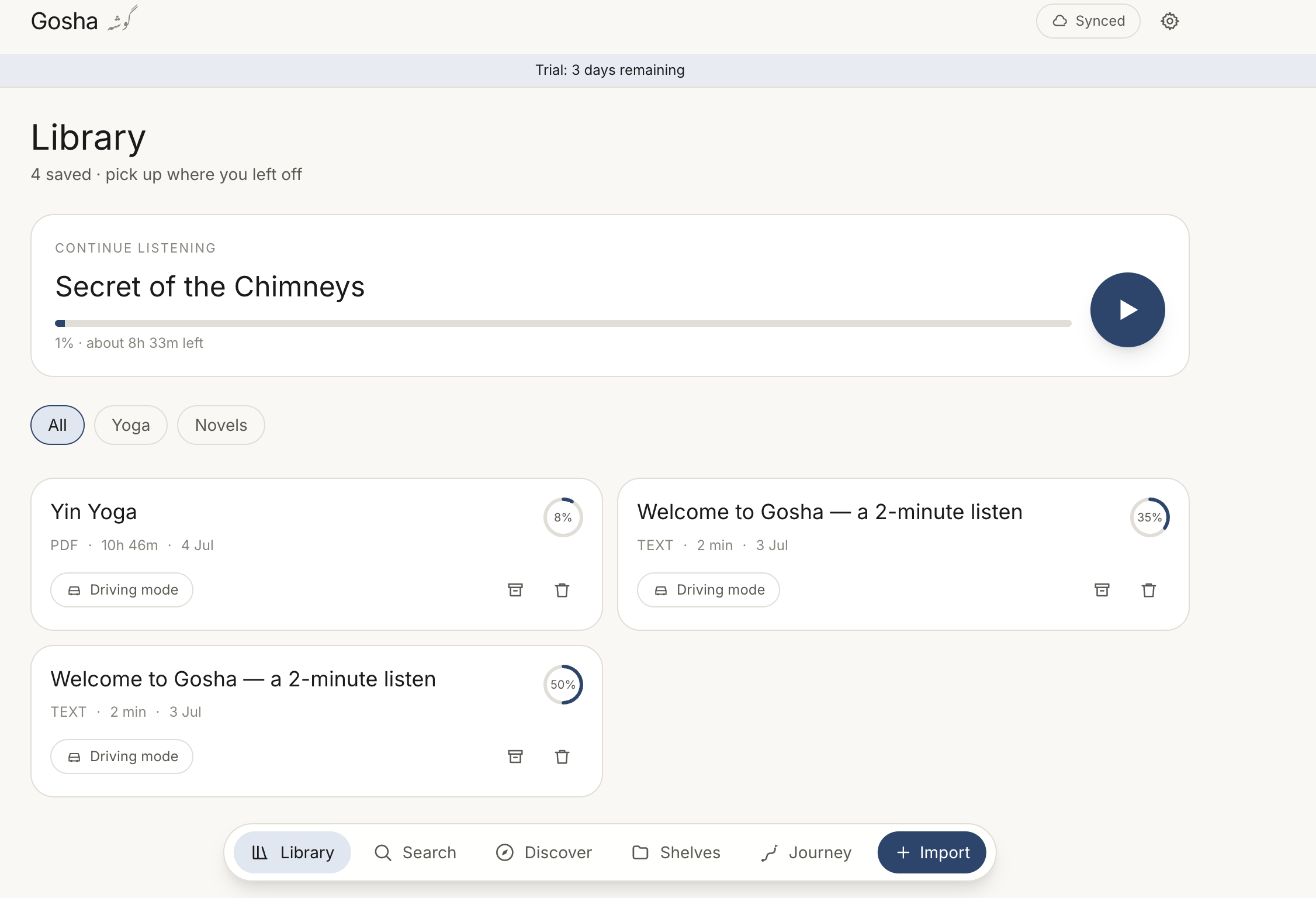Click the 8% progress ring on Yin Yoga

click(563, 517)
